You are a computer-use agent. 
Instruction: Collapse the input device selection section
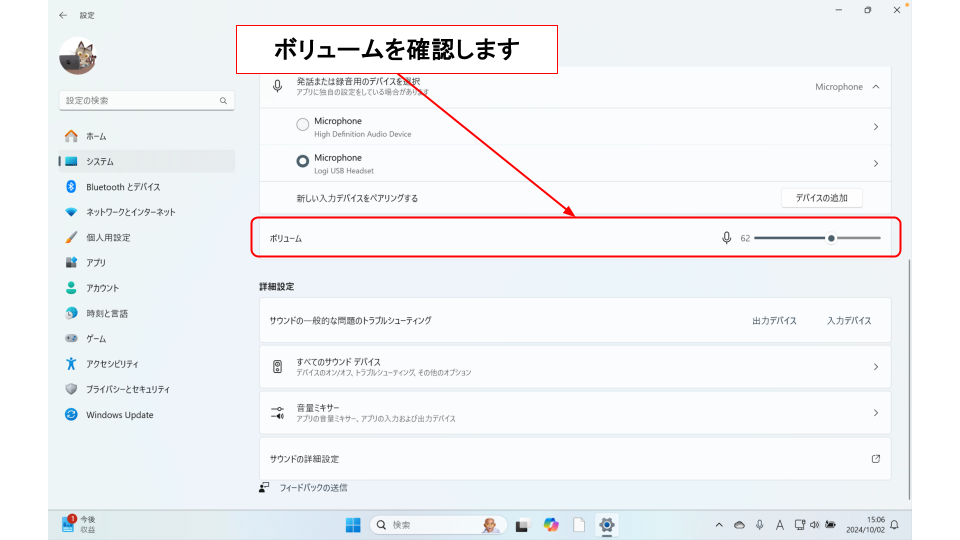pyautogui.click(x=876, y=87)
